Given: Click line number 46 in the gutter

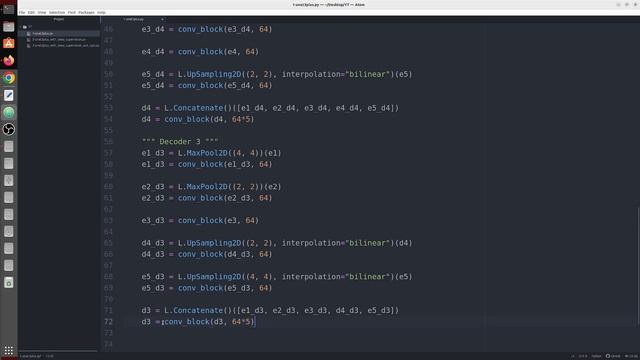Looking at the screenshot, I should (108, 29).
